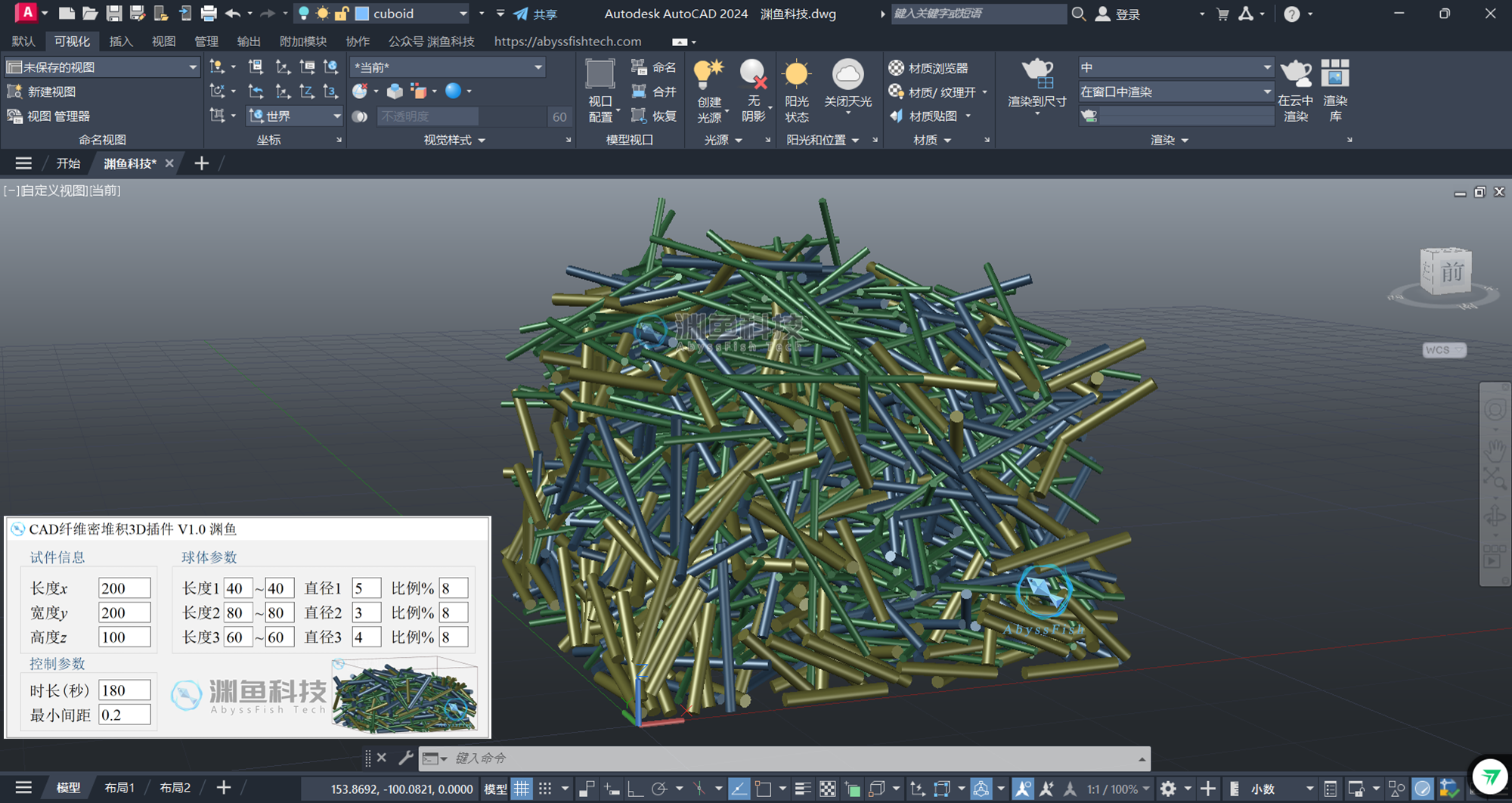
Task: Open the View Manager
Action: click(48, 116)
